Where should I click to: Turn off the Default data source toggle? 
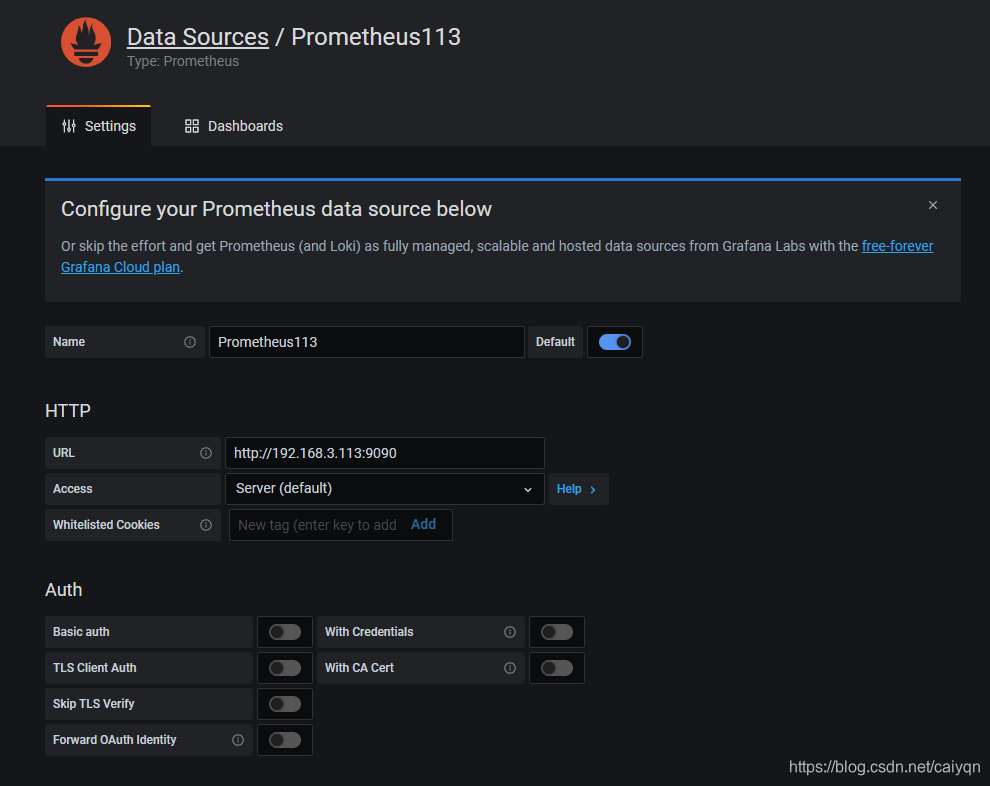(614, 342)
